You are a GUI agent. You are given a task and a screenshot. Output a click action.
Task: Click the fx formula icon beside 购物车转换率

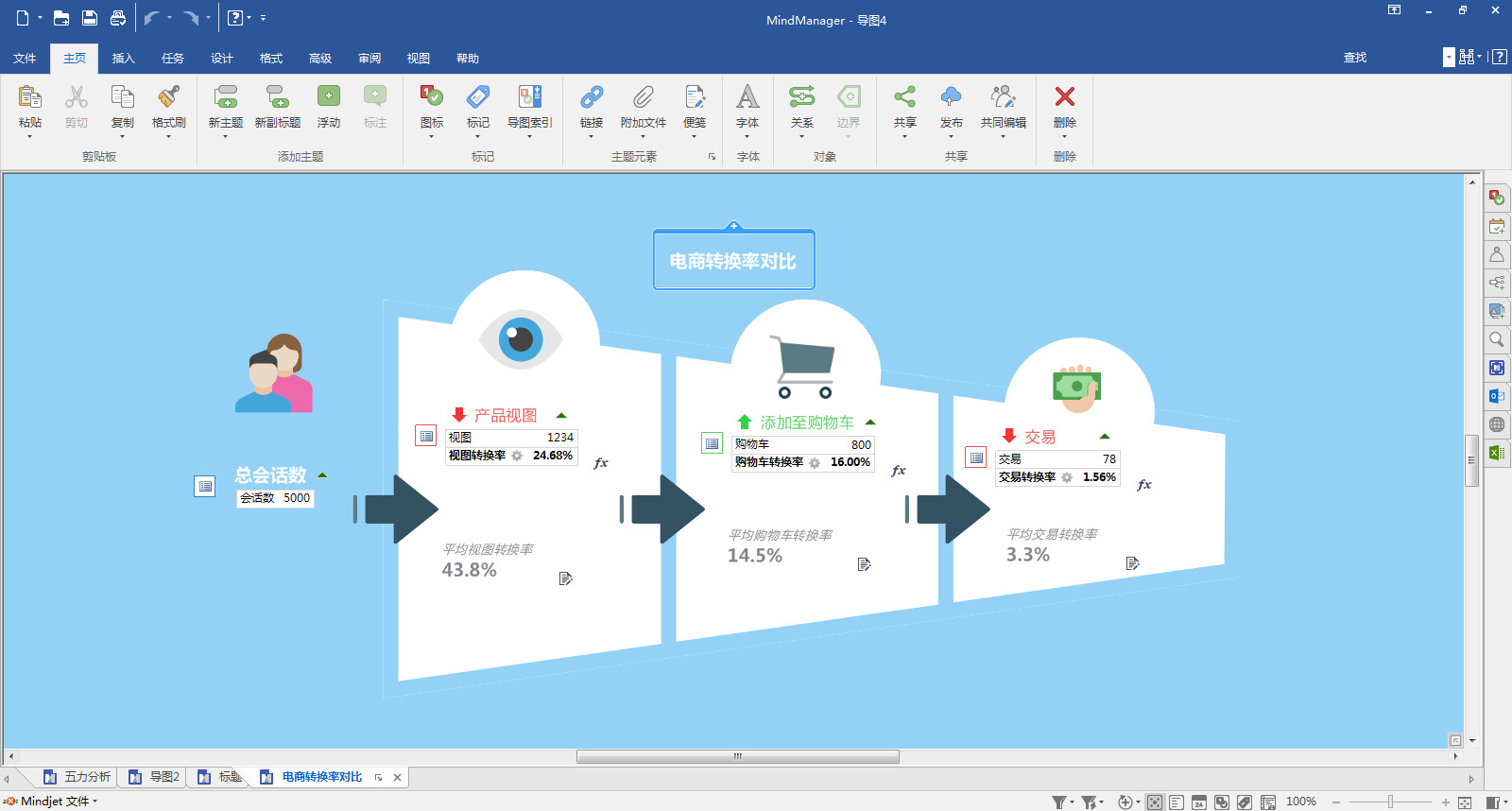click(x=898, y=470)
